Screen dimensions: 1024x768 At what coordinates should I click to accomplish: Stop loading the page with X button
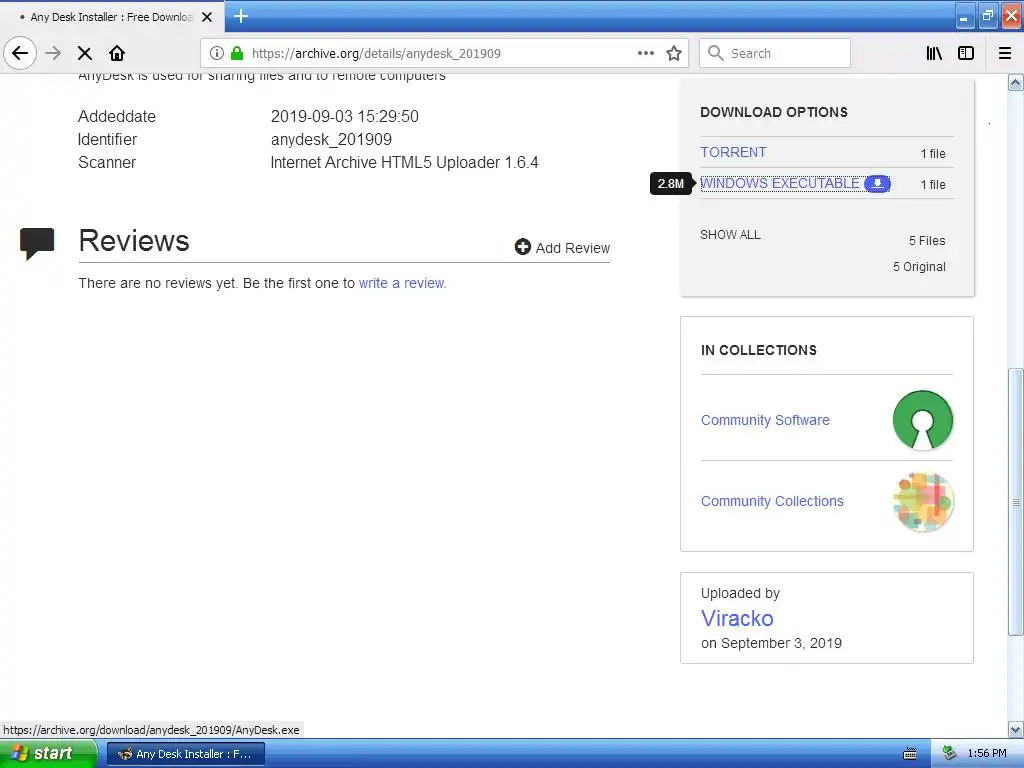pyautogui.click(x=85, y=53)
